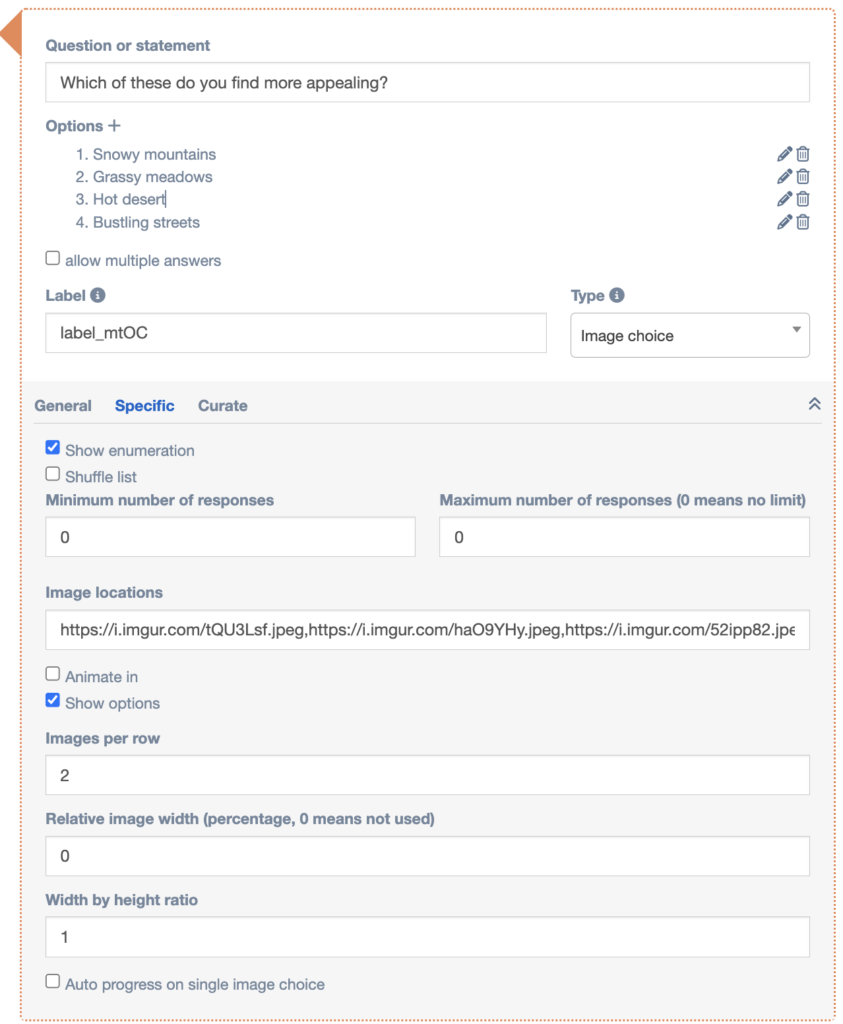Click the info icon beside Label
Image resolution: width=843 pixels, height=1024 pixels.
(x=98, y=296)
